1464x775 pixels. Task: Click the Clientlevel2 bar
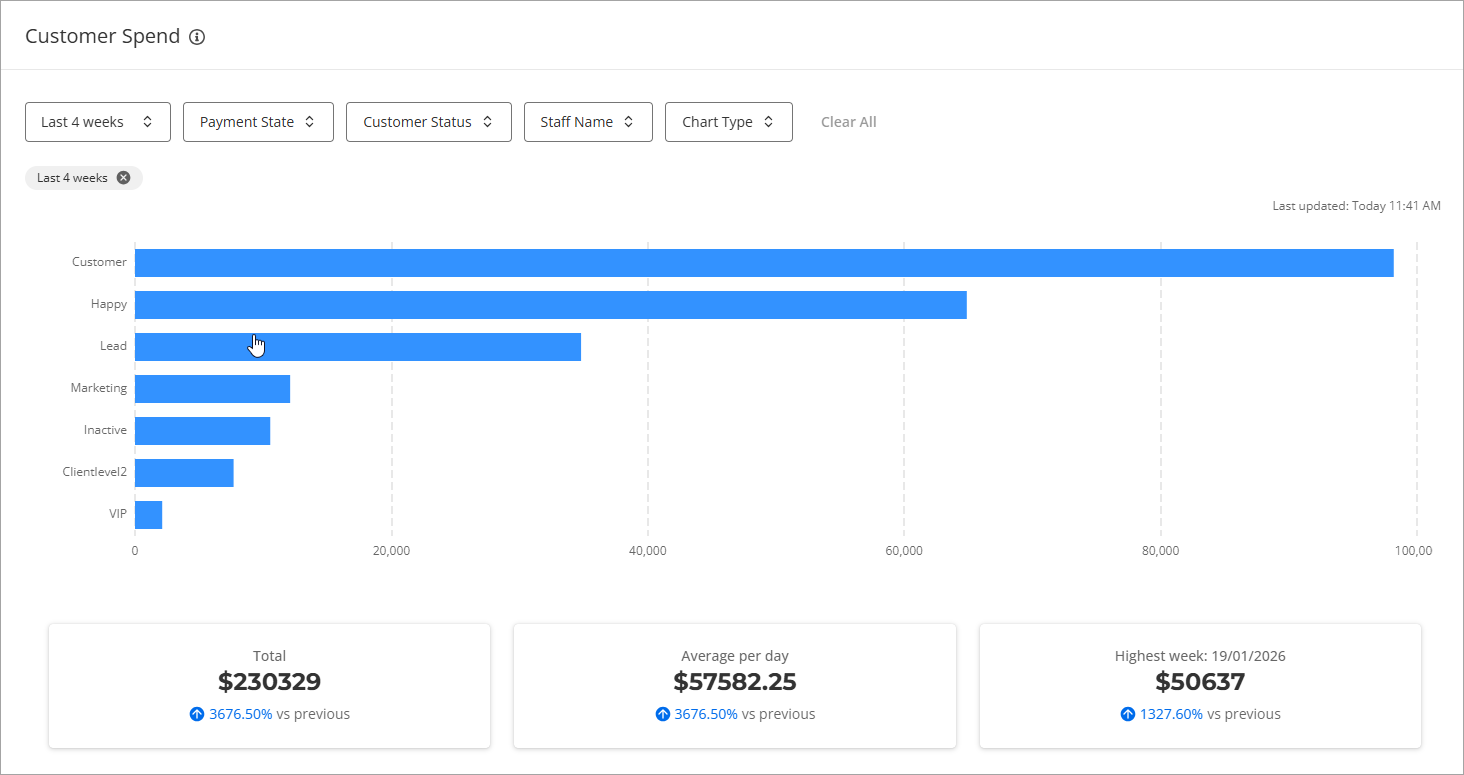click(x=184, y=473)
